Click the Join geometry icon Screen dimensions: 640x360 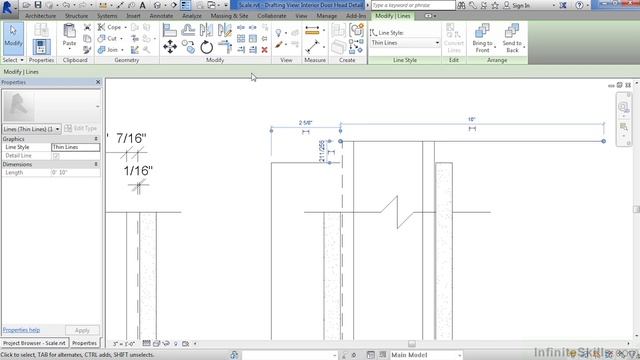[102, 50]
